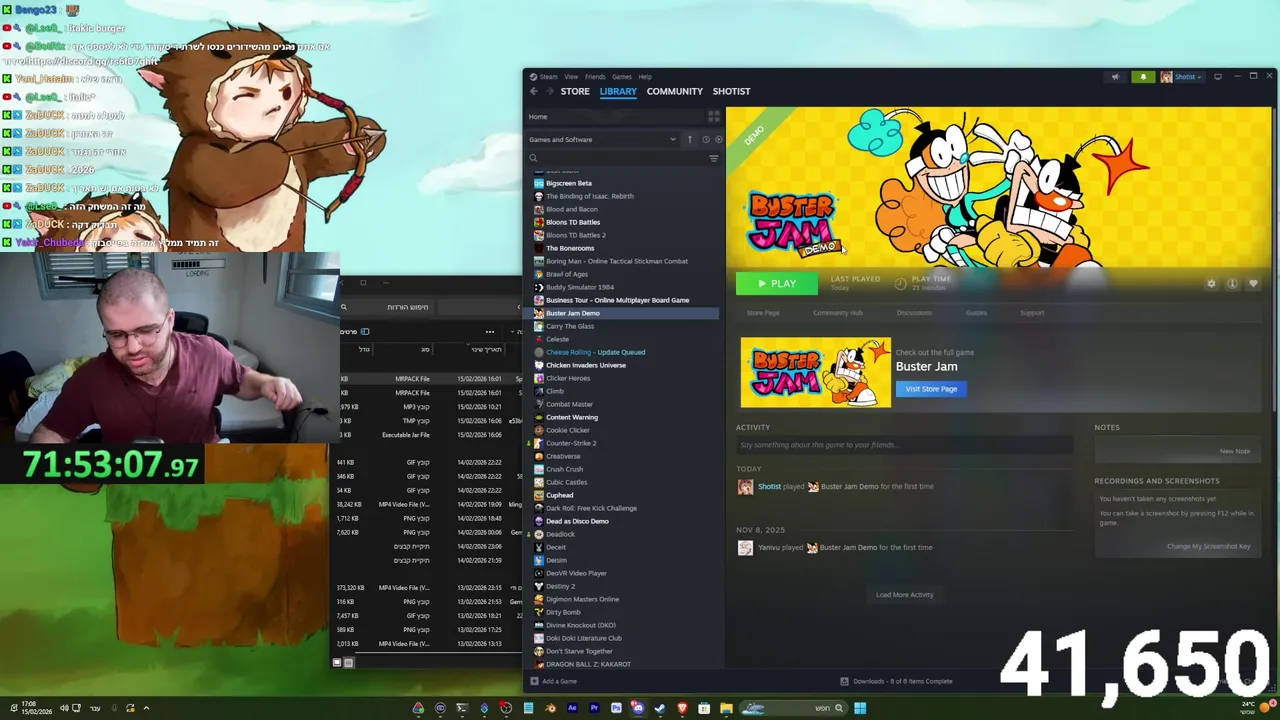Click the Steam back navigation arrow
Viewport: 1280px width, 720px height.
pyautogui.click(x=533, y=91)
